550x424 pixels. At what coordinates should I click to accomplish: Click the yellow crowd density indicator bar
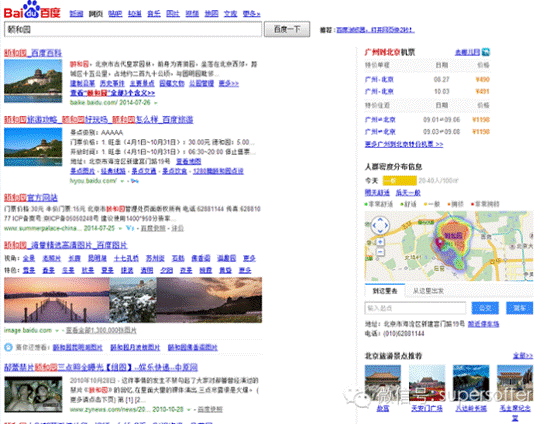[x=400, y=181]
